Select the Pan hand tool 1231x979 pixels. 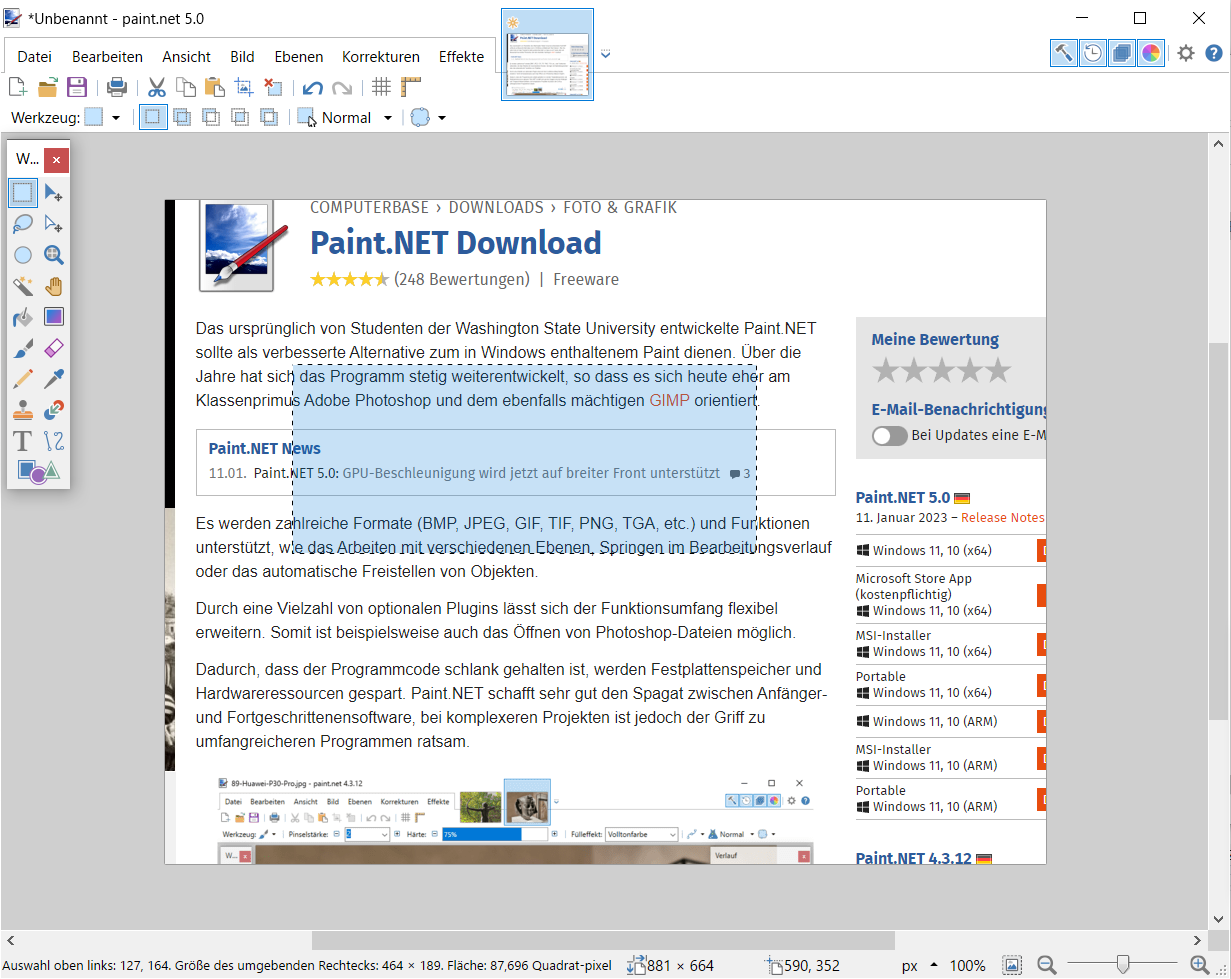point(54,286)
